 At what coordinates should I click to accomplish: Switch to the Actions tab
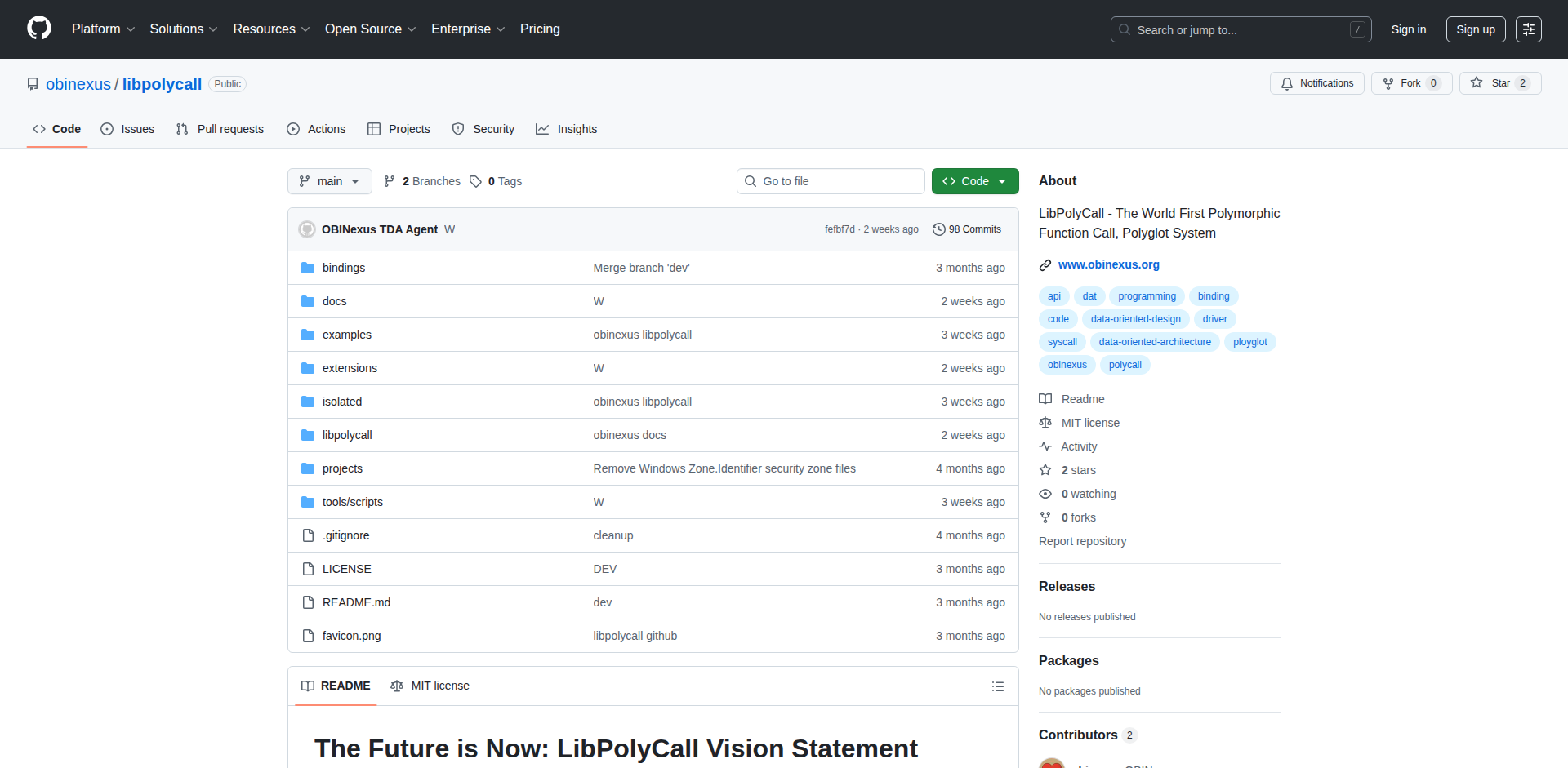316,129
